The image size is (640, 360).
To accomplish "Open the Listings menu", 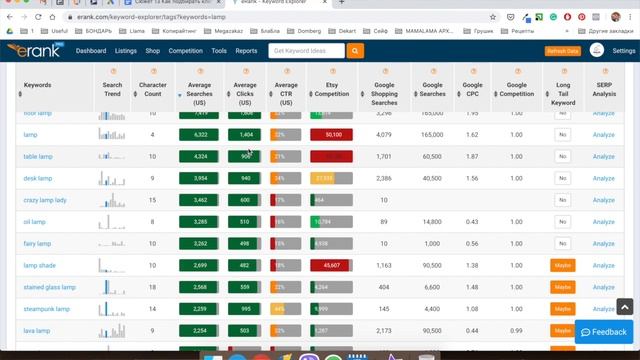I will point(126,51).
